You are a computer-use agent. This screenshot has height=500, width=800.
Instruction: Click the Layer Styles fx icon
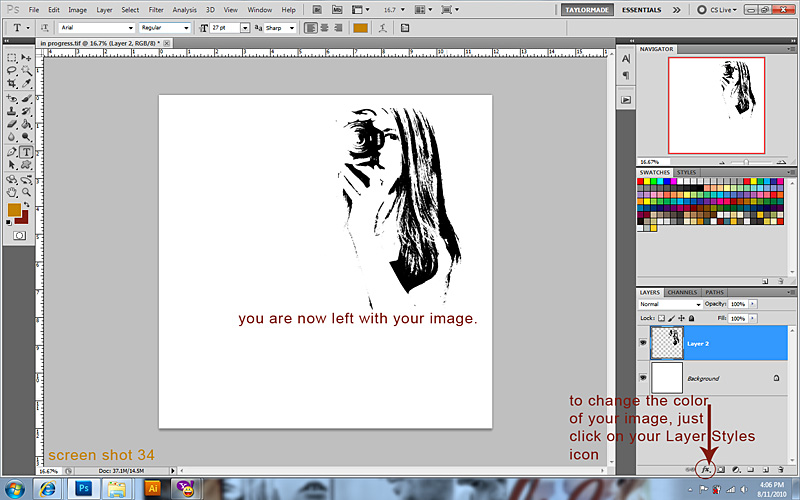(706, 469)
